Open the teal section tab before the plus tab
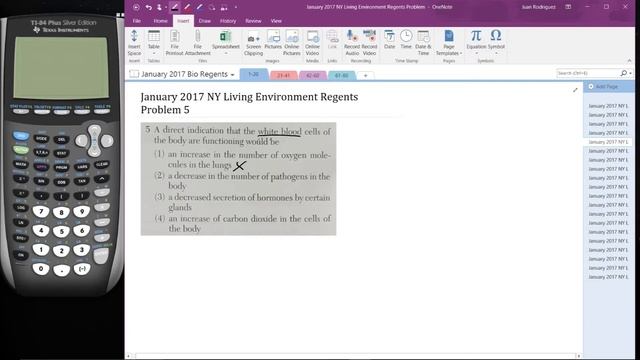Image resolution: width=640 pixels, height=360 pixels. (342, 76)
